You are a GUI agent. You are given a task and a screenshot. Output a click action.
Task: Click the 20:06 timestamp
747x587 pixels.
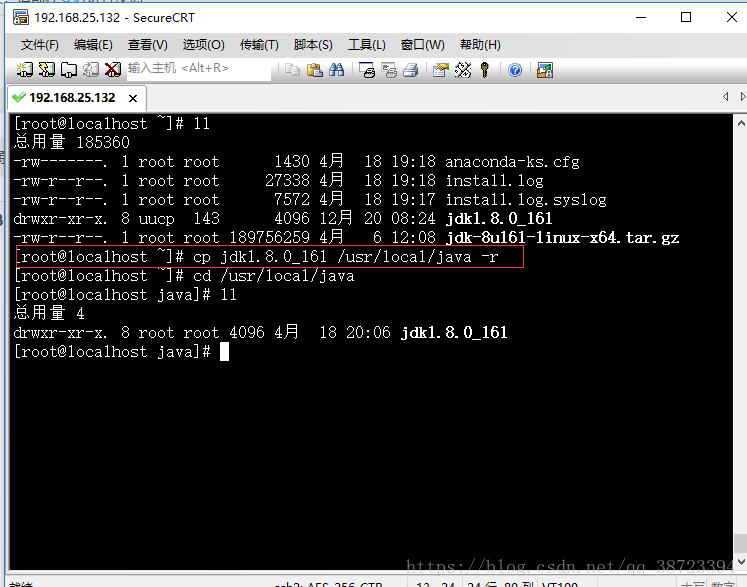(368, 333)
